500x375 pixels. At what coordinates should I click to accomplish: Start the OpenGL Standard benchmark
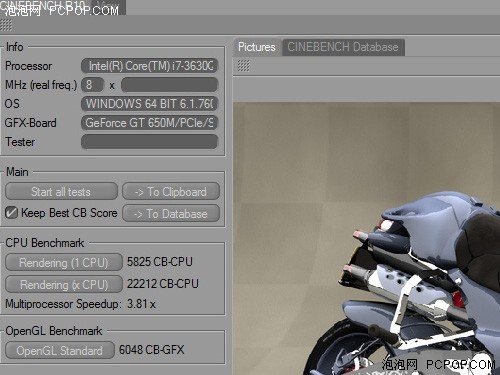(x=60, y=350)
